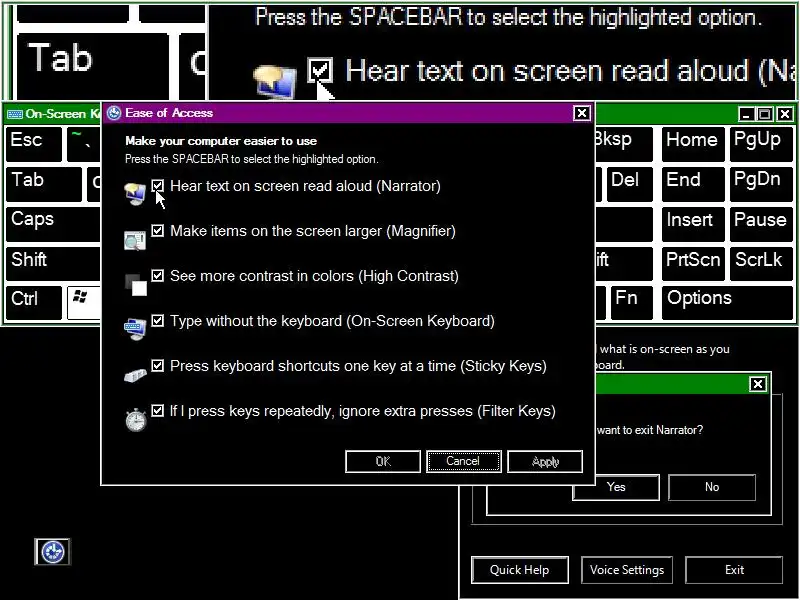Click the Esc key on On-Screen Keyboard
This screenshot has height=600, width=800.
click(34, 144)
